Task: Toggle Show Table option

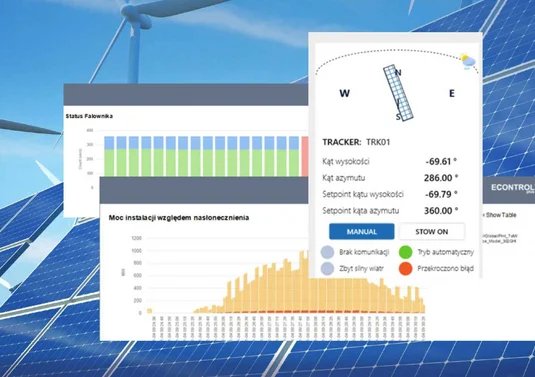Action: coord(500,215)
